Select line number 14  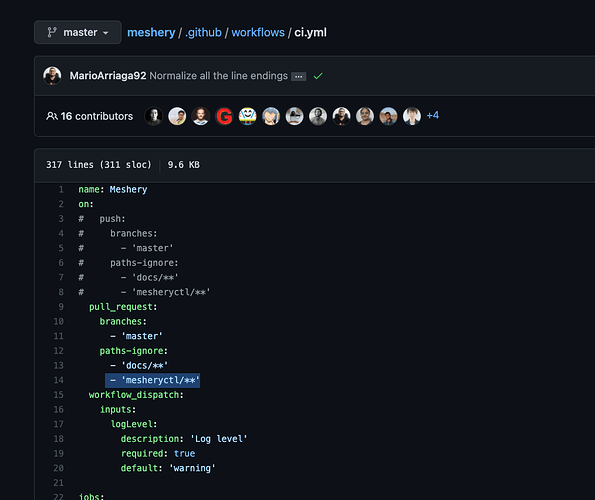[x=59, y=380]
